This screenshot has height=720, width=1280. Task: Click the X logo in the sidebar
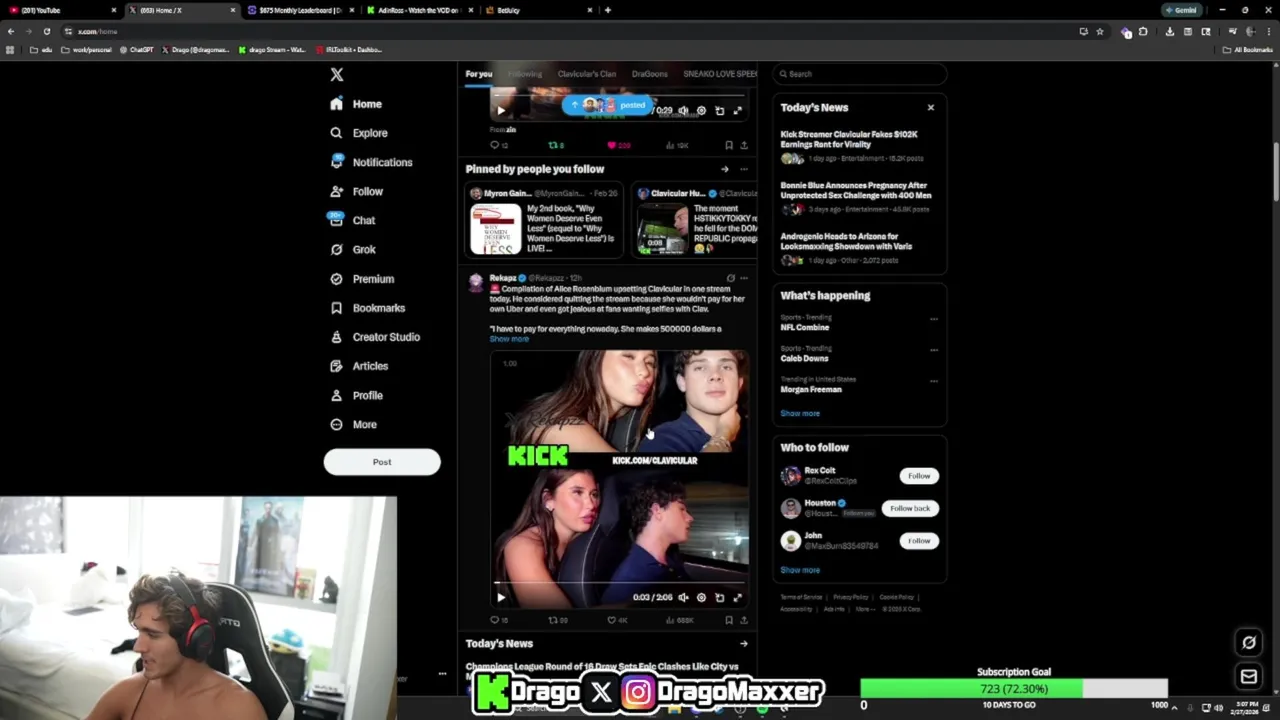(337, 75)
